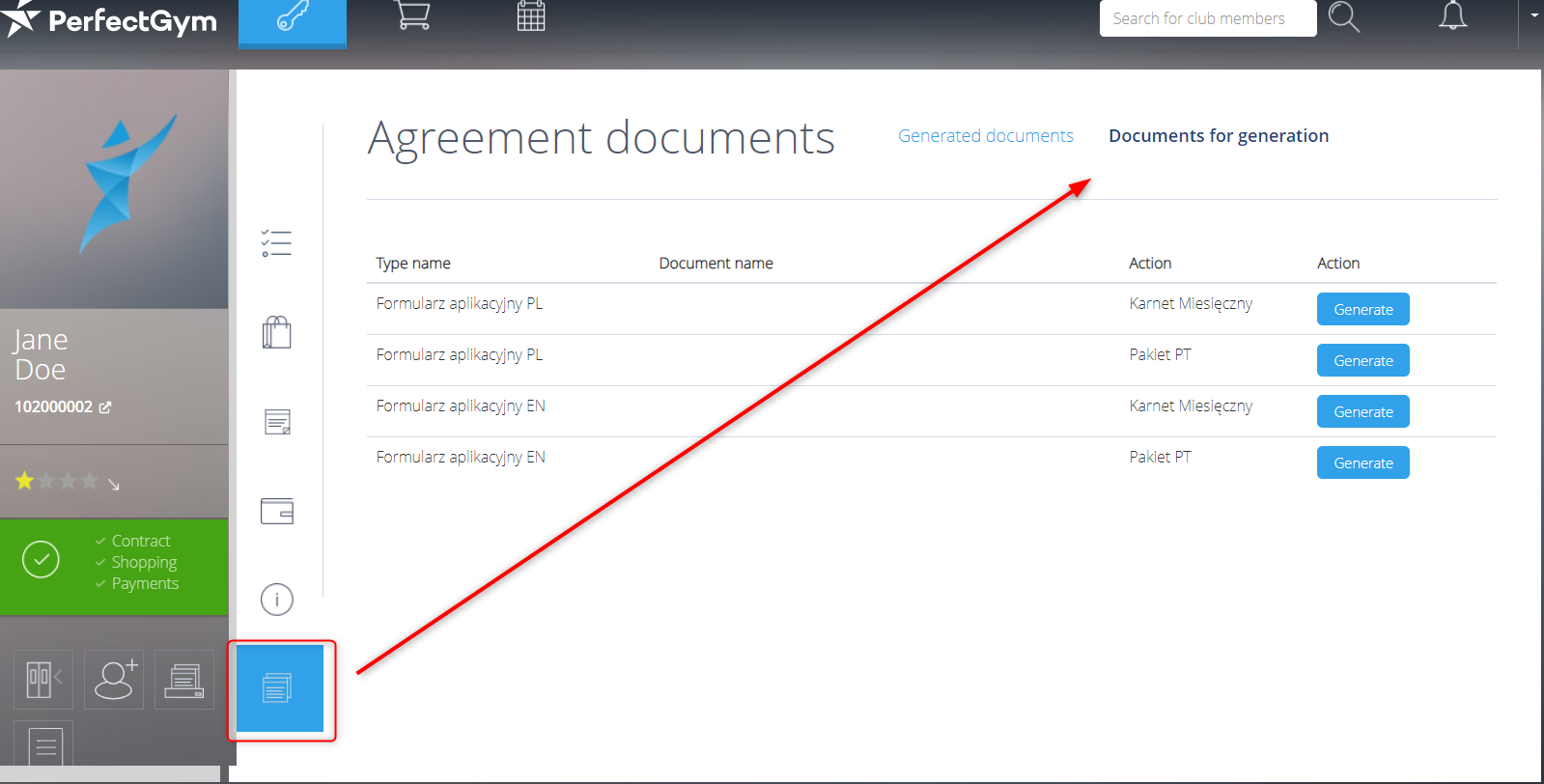Click the magnifier search icon

pyautogui.click(x=1343, y=17)
